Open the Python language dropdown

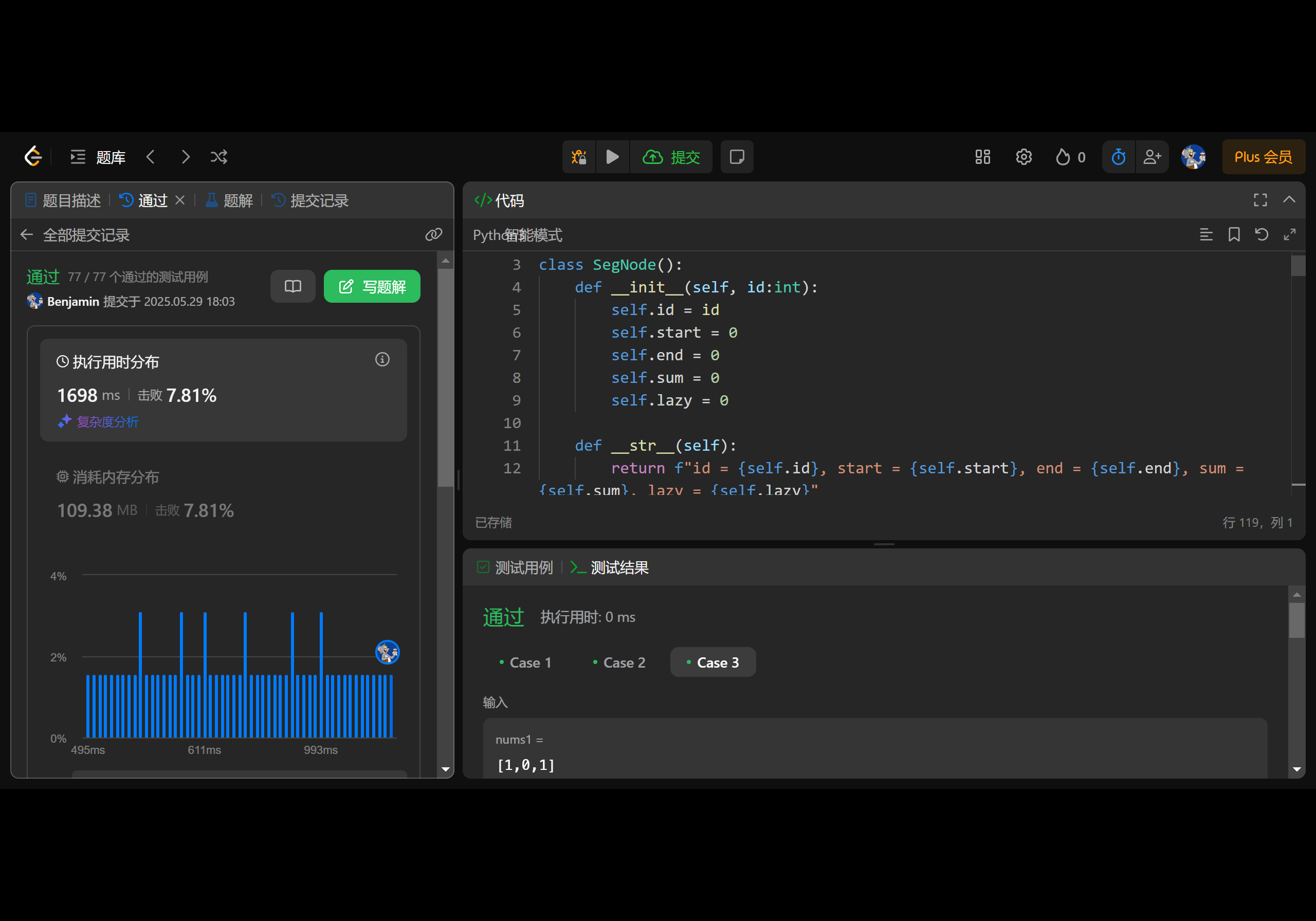click(x=487, y=235)
